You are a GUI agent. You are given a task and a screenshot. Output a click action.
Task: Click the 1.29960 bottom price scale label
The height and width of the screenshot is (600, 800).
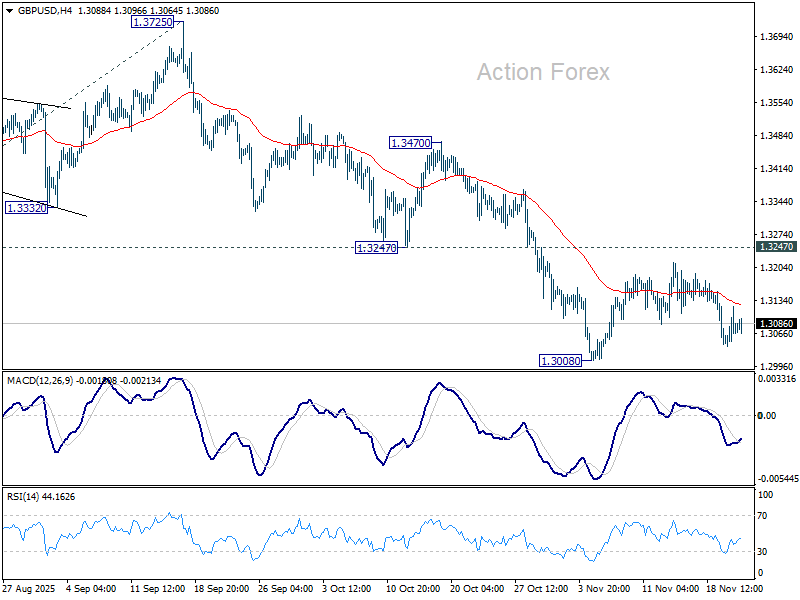pyautogui.click(x=777, y=367)
